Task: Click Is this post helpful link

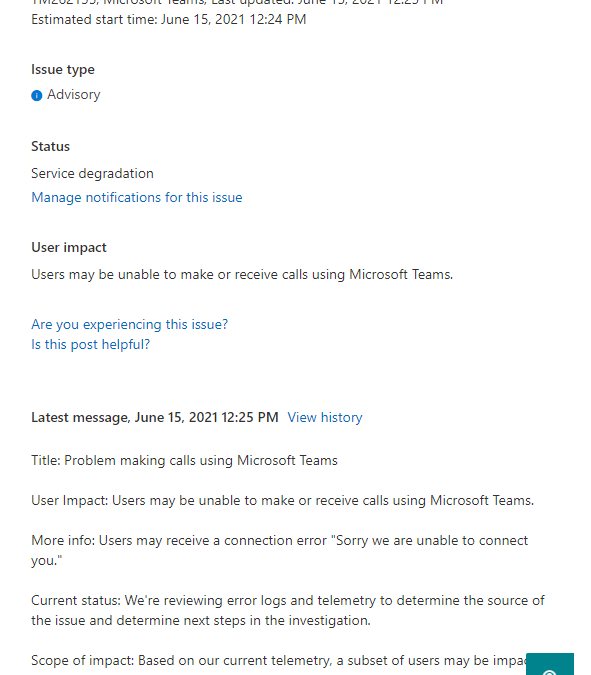Action: (90, 344)
